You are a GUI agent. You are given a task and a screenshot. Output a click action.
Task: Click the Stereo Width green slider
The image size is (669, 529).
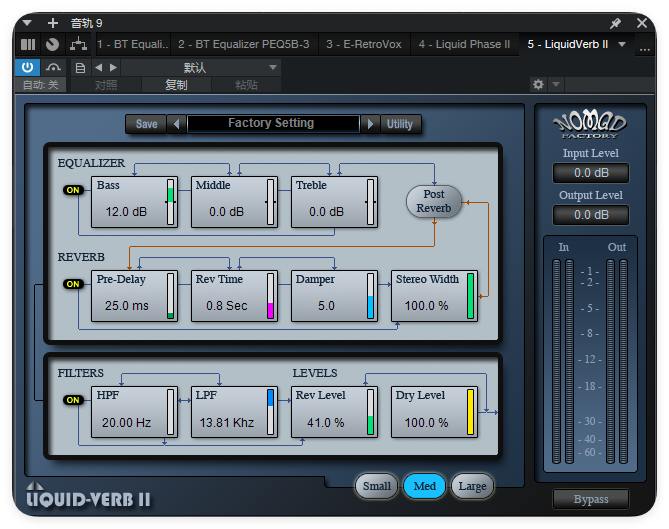pos(470,296)
